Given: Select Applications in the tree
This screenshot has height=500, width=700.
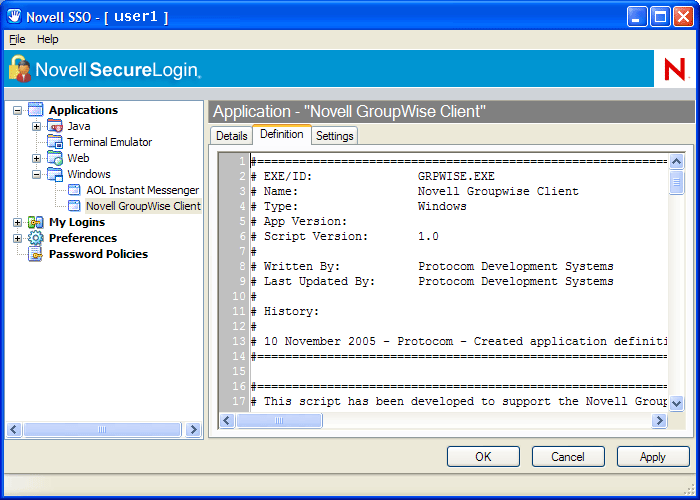Looking at the screenshot, I should point(83,110).
